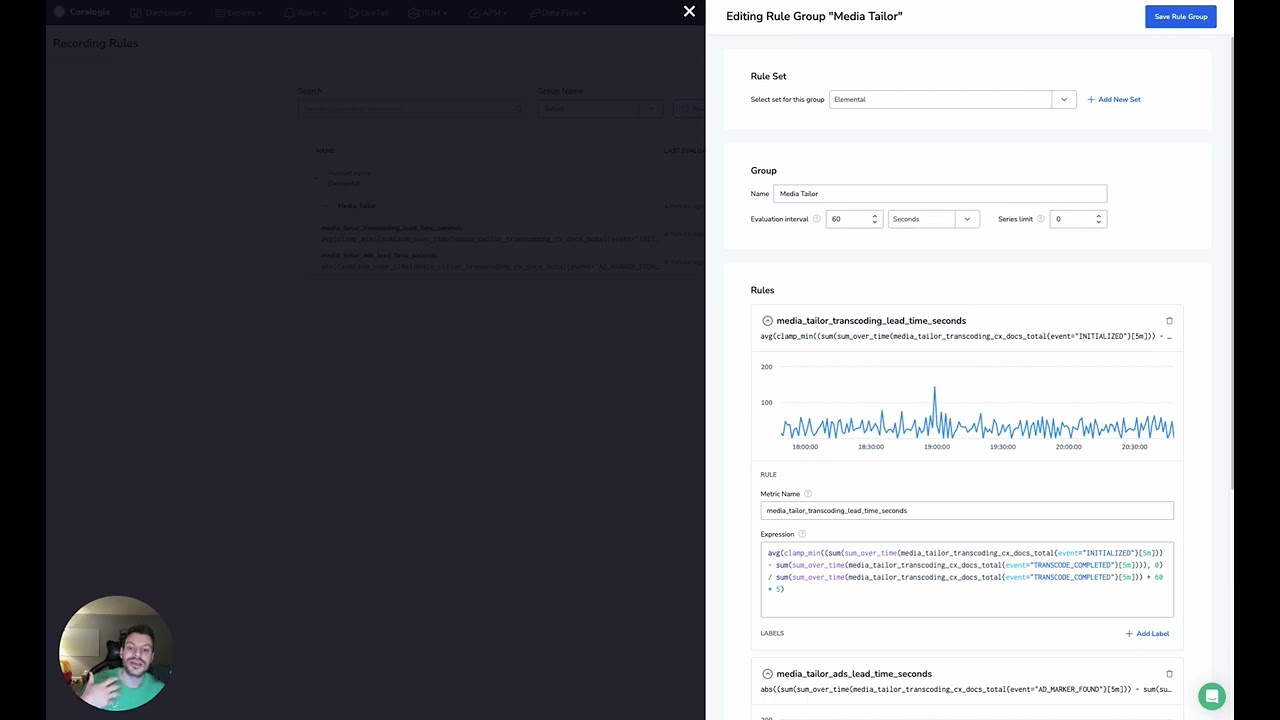Screen dimensions: 1280x720
Task: Open the Dashboard menu in the background page
Action: (161, 13)
